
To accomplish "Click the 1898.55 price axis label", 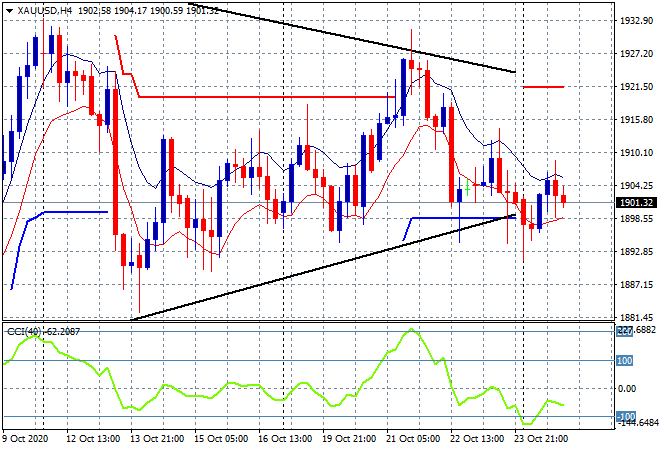I will pyautogui.click(x=636, y=219).
